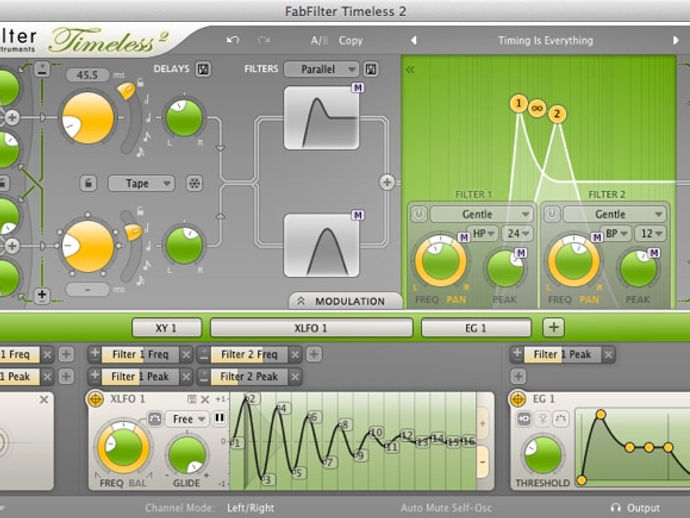Add slot after Filter 2 Freq
This screenshot has width=690, height=518.
click(314, 354)
